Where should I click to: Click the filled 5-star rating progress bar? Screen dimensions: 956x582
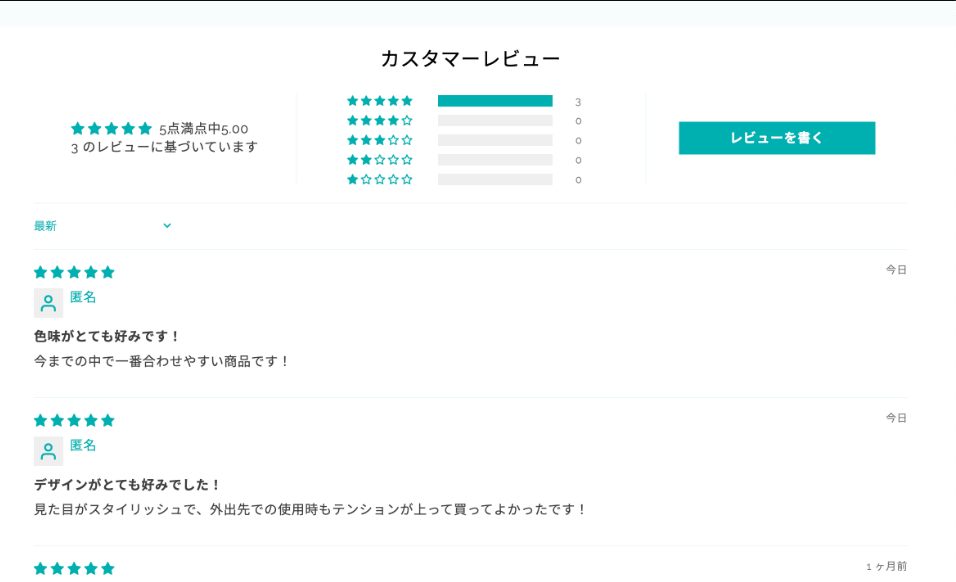[495, 100]
